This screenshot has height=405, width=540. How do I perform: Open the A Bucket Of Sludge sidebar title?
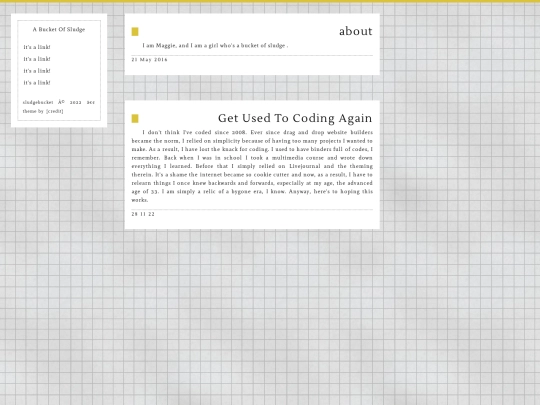tap(59, 29)
